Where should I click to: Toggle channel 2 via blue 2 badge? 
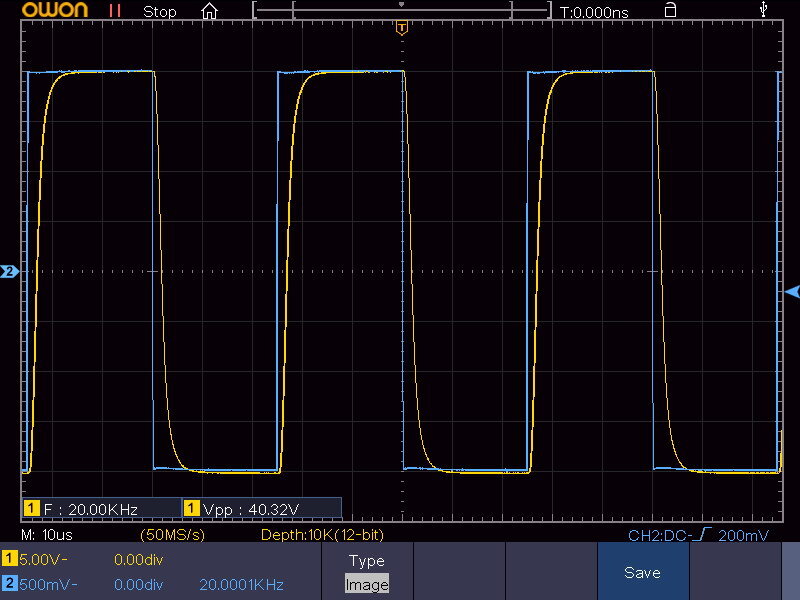tap(9, 584)
